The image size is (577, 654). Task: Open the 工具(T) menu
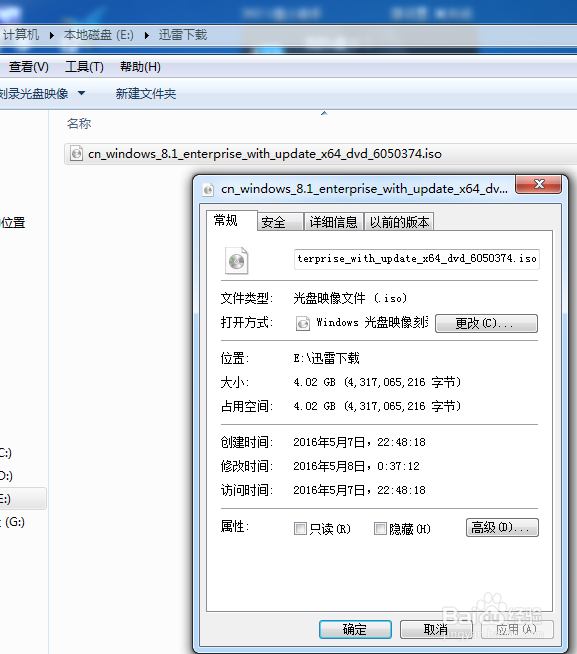click(x=84, y=67)
